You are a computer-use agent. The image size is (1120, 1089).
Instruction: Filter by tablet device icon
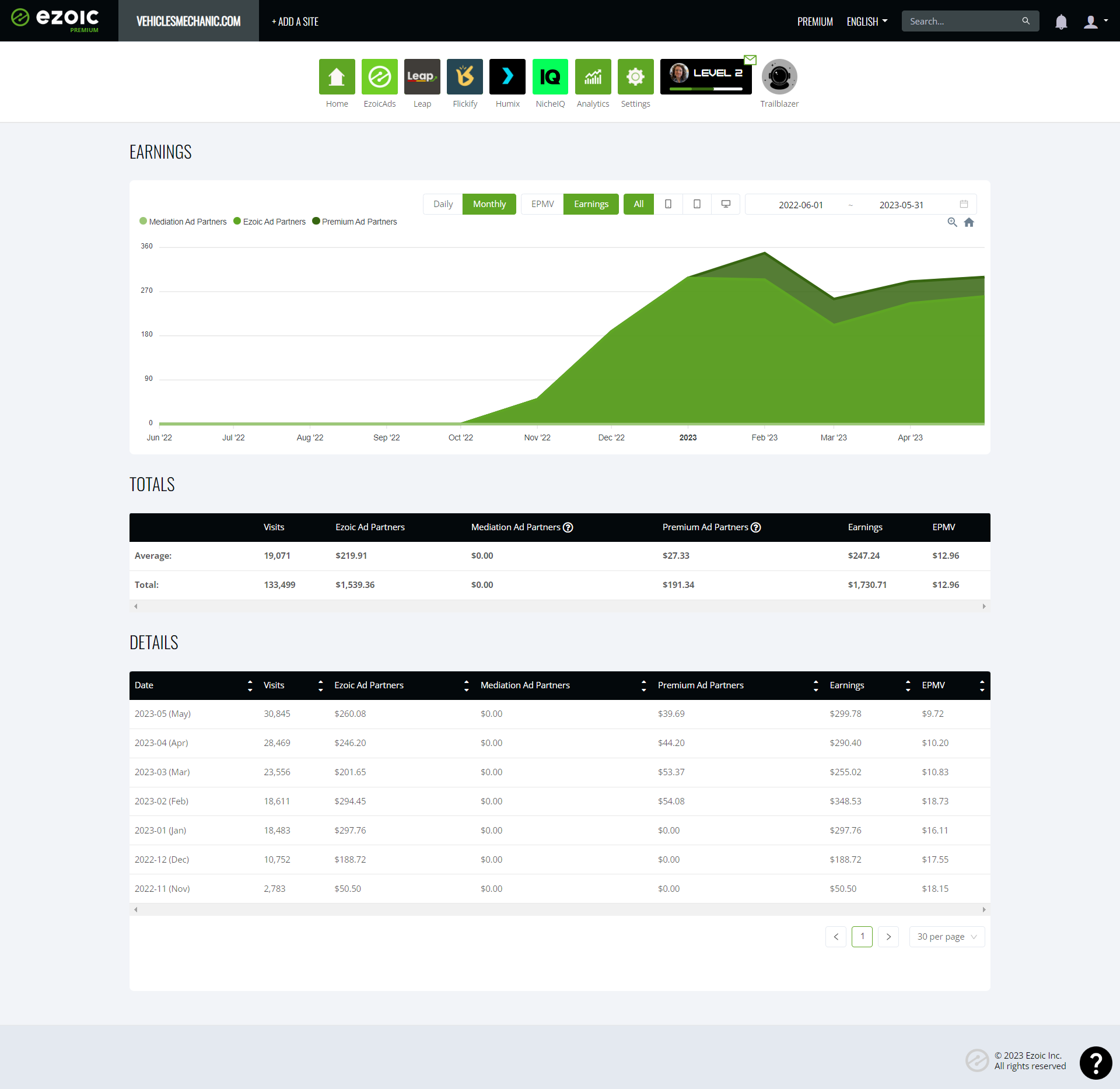(x=696, y=204)
